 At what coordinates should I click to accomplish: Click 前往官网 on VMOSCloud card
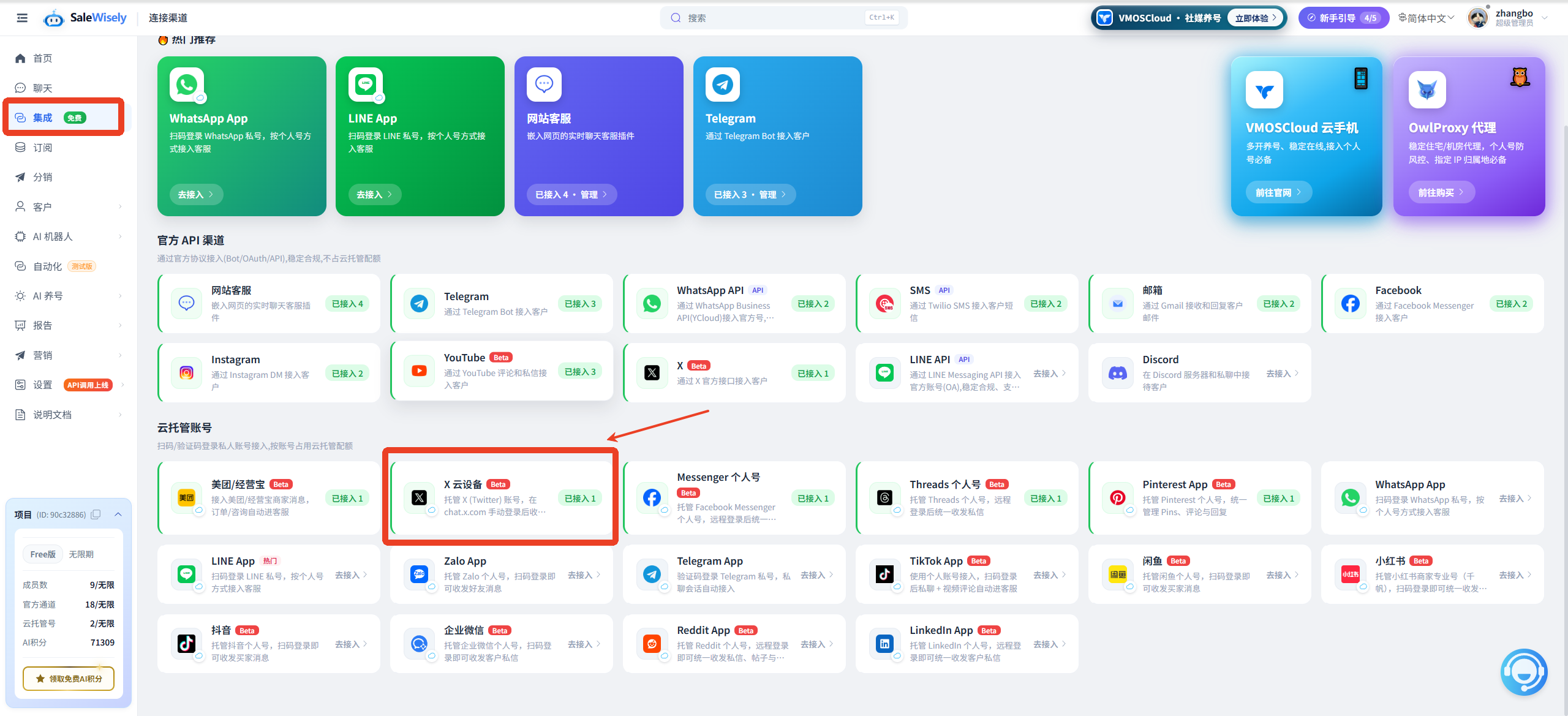tap(1279, 192)
